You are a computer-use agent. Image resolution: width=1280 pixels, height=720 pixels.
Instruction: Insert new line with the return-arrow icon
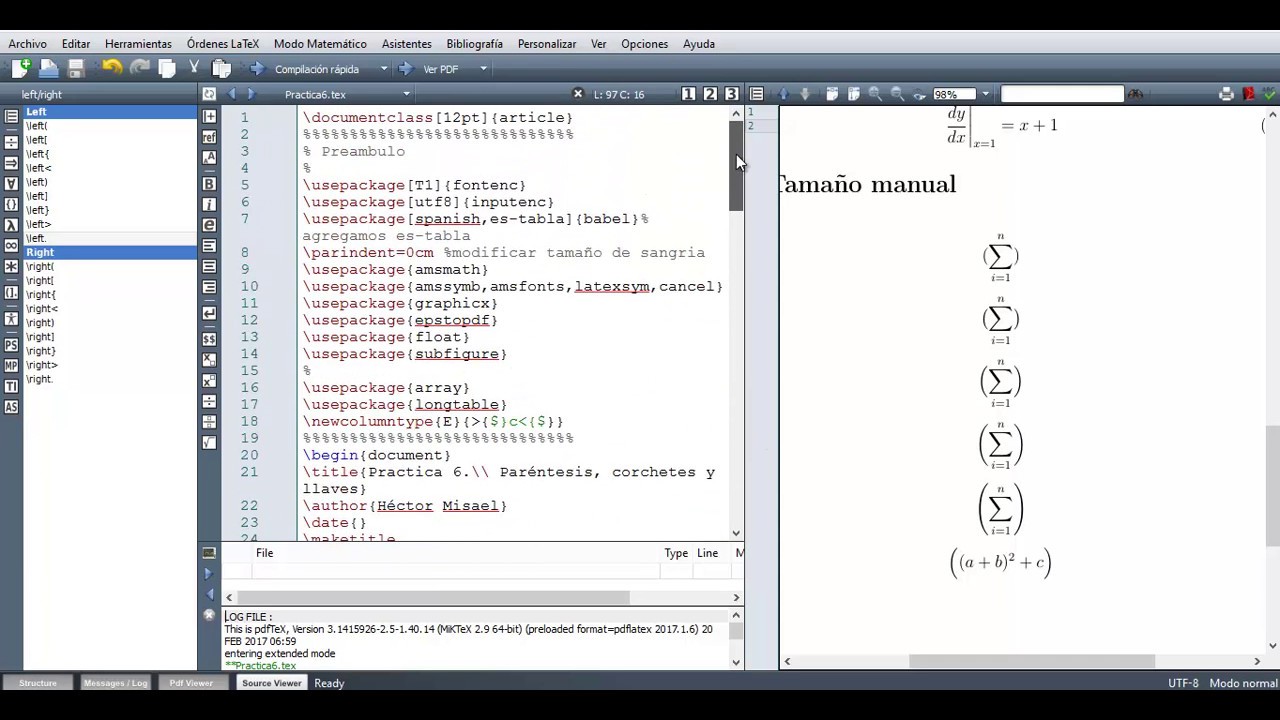[209, 313]
